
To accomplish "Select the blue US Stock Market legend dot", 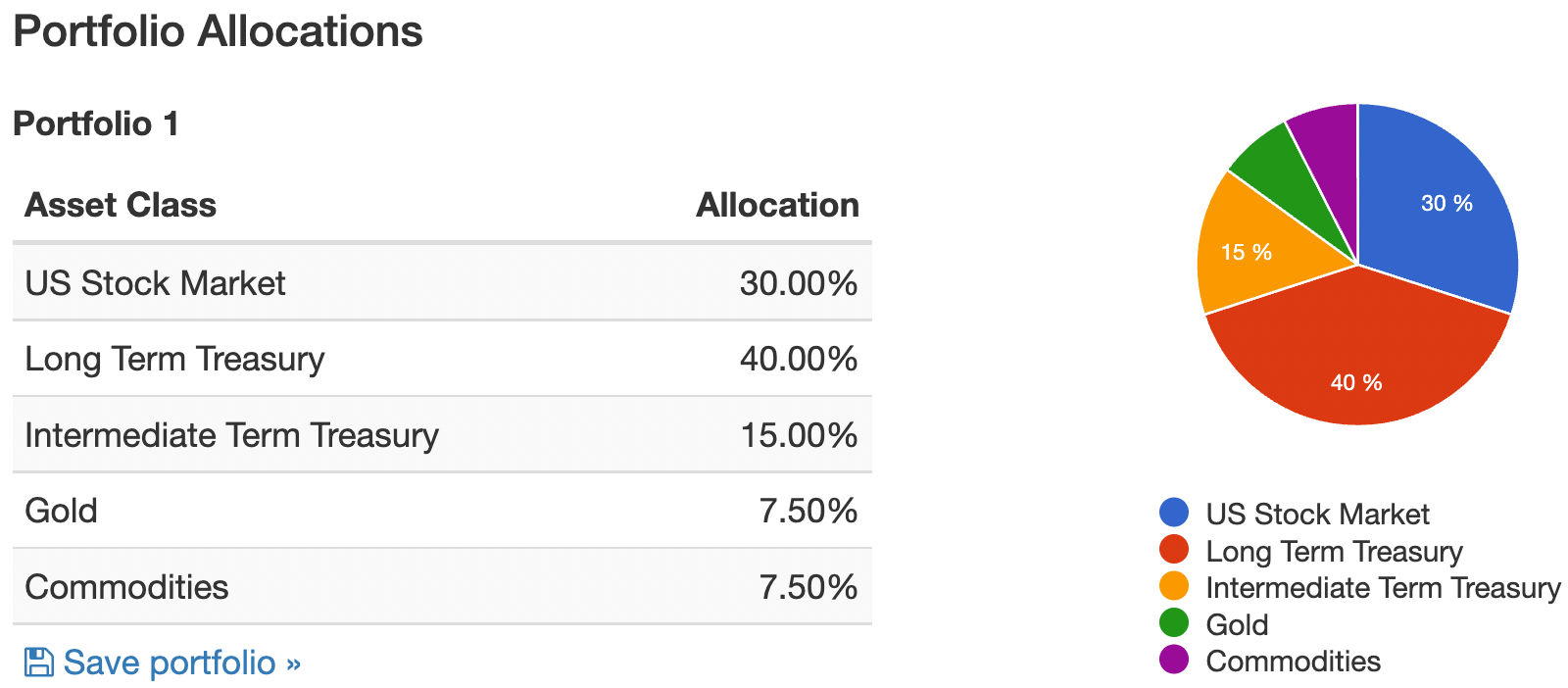I will (1173, 513).
